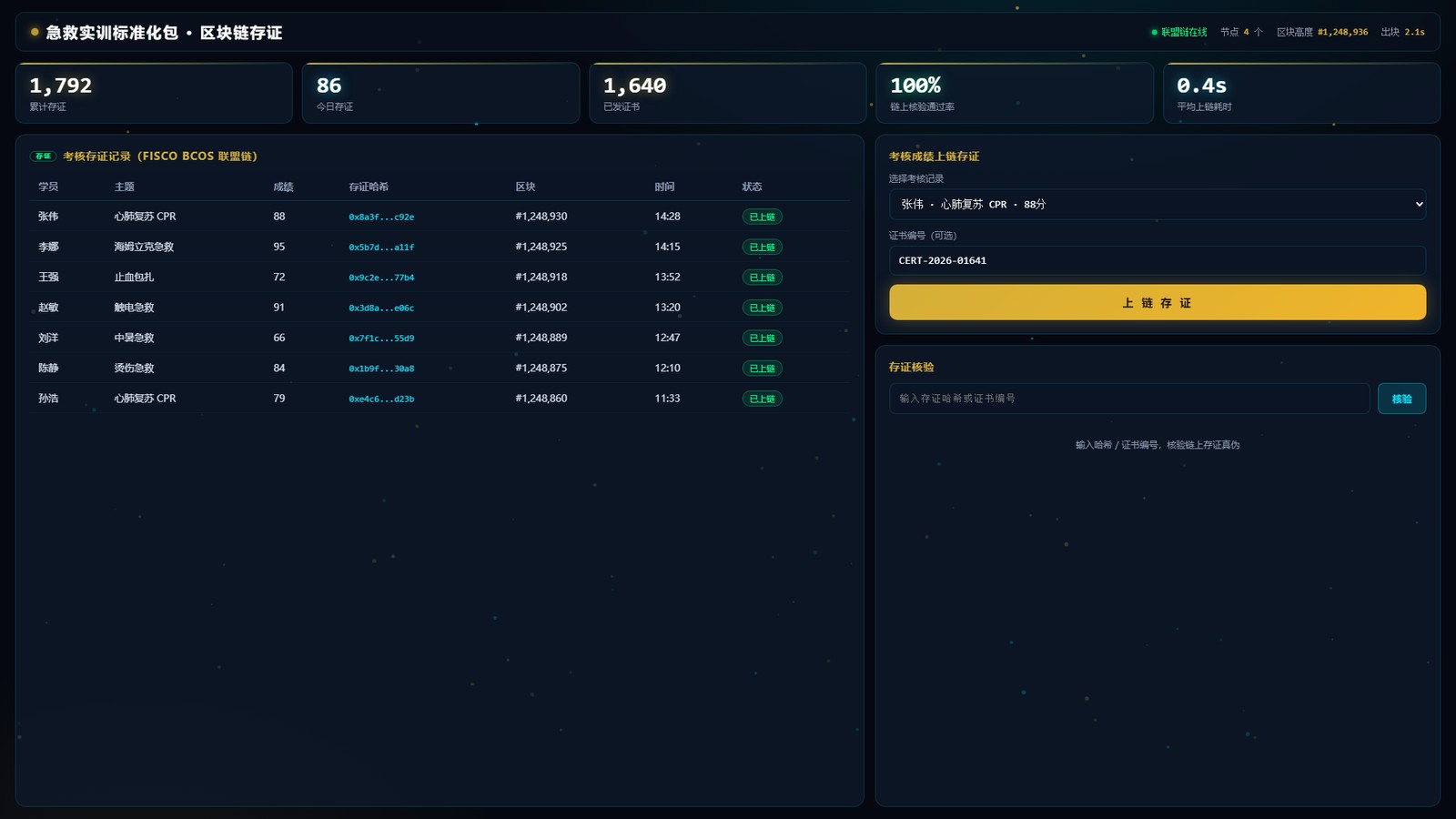Click the 证书编号 field containing CERT-2026-01641
The width and height of the screenshot is (1456, 819).
pyautogui.click(x=1158, y=260)
